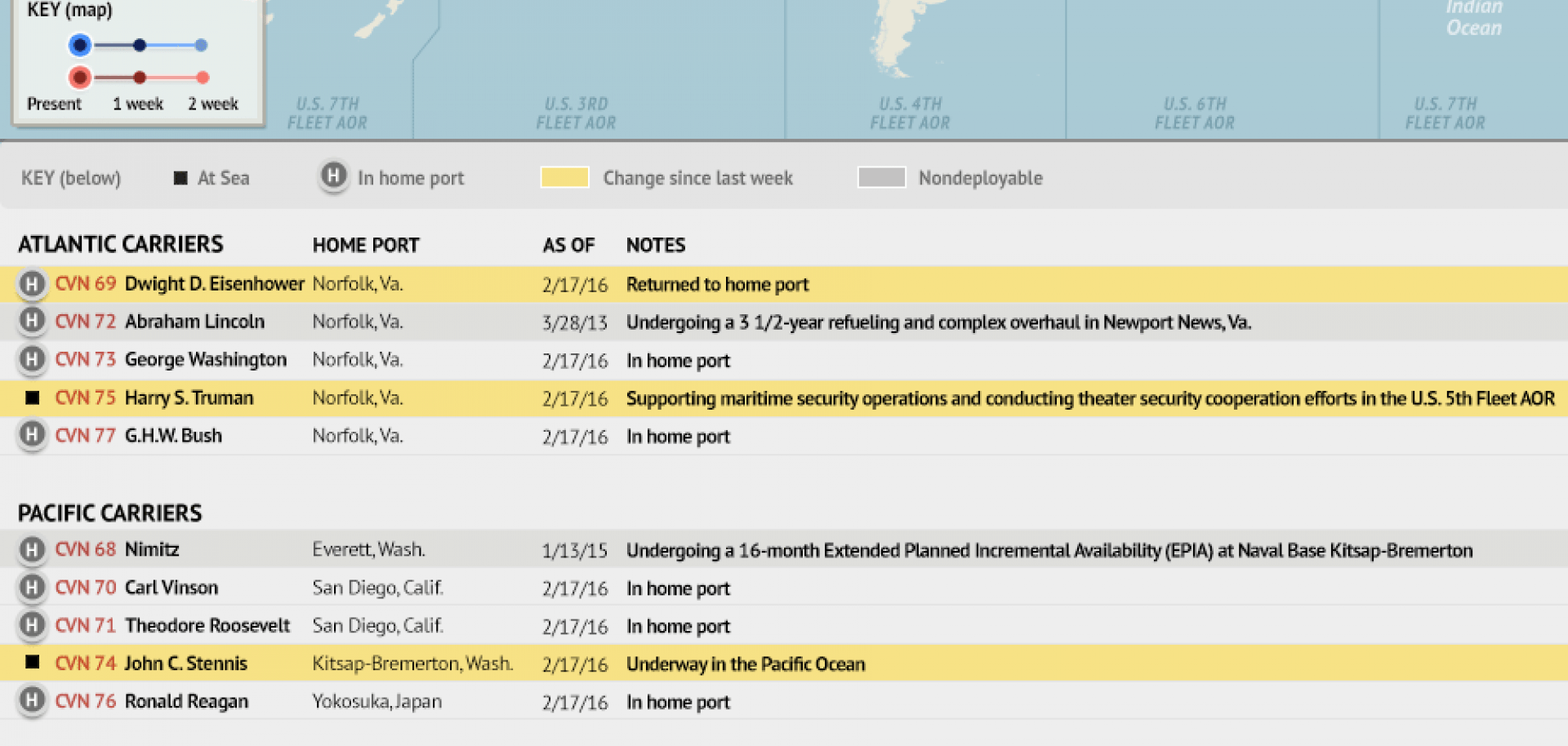Click the red Present marker in map key

[79, 78]
